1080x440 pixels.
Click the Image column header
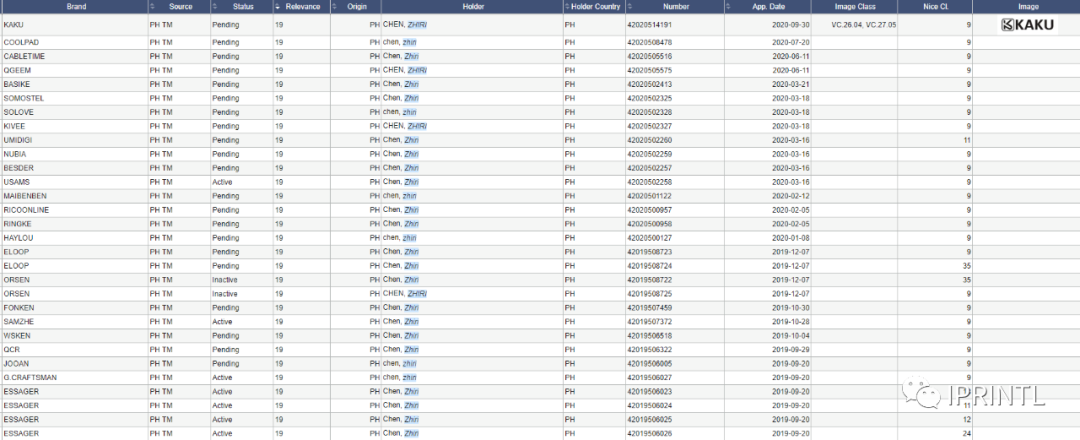1027,6
